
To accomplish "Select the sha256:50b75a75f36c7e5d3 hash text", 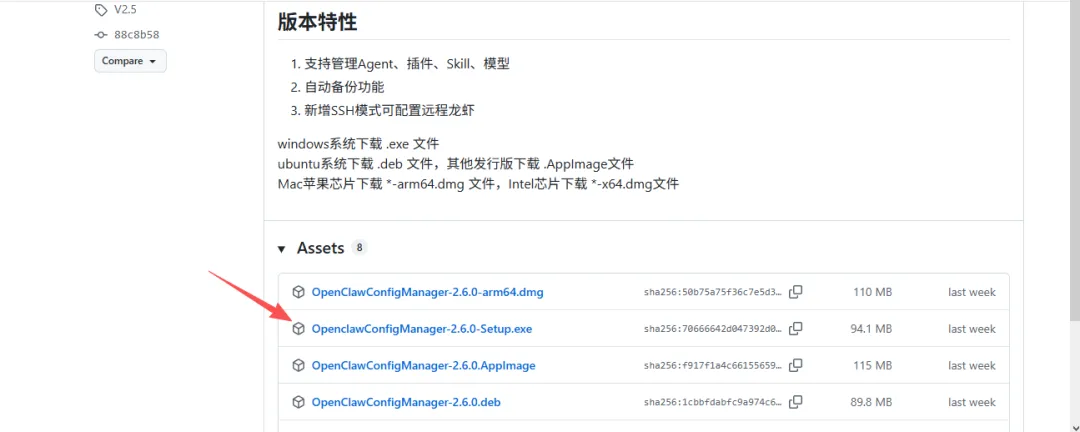I will (713, 292).
